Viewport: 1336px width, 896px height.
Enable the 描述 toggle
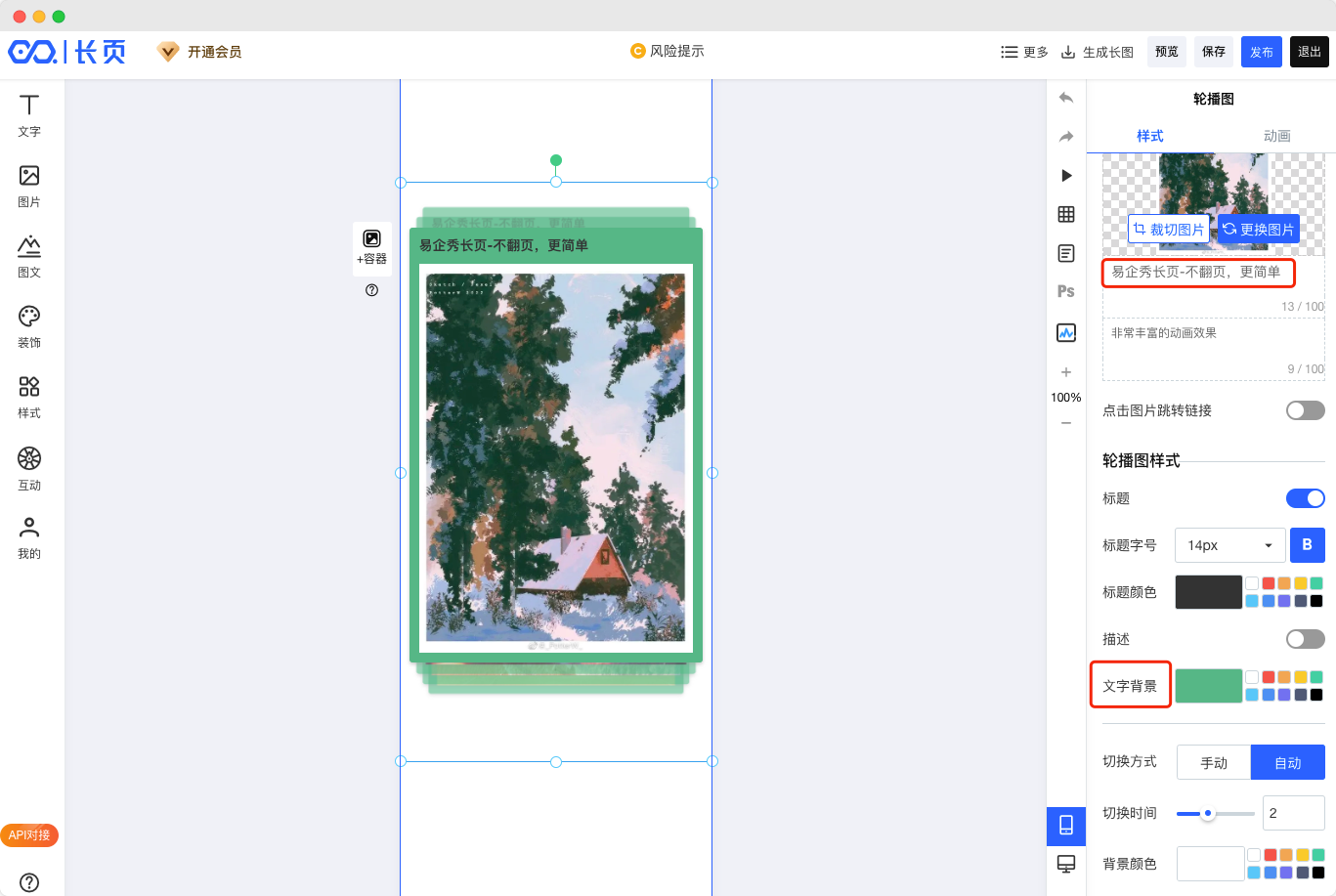(x=1305, y=639)
